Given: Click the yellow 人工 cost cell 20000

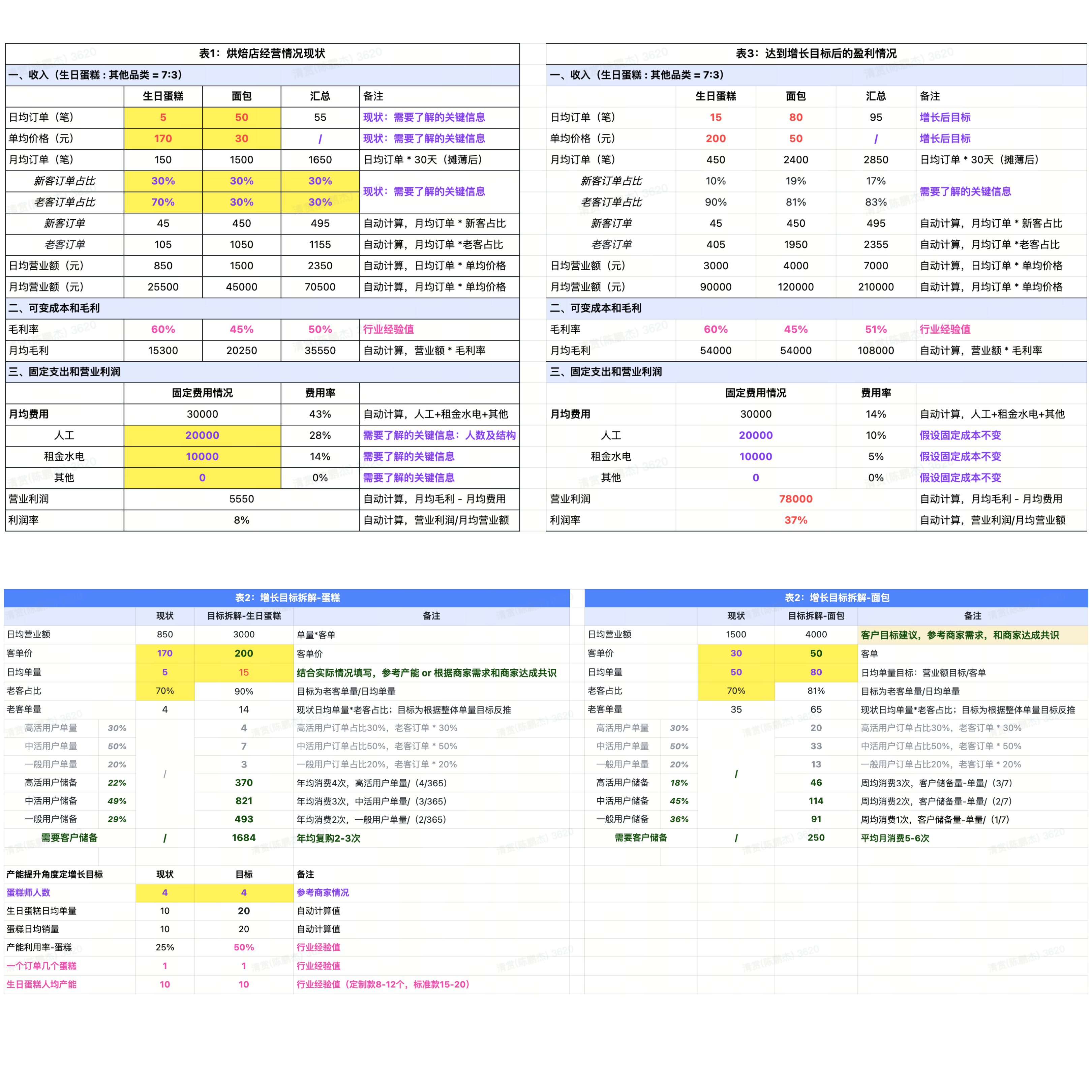Looking at the screenshot, I should [x=202, y=435].
